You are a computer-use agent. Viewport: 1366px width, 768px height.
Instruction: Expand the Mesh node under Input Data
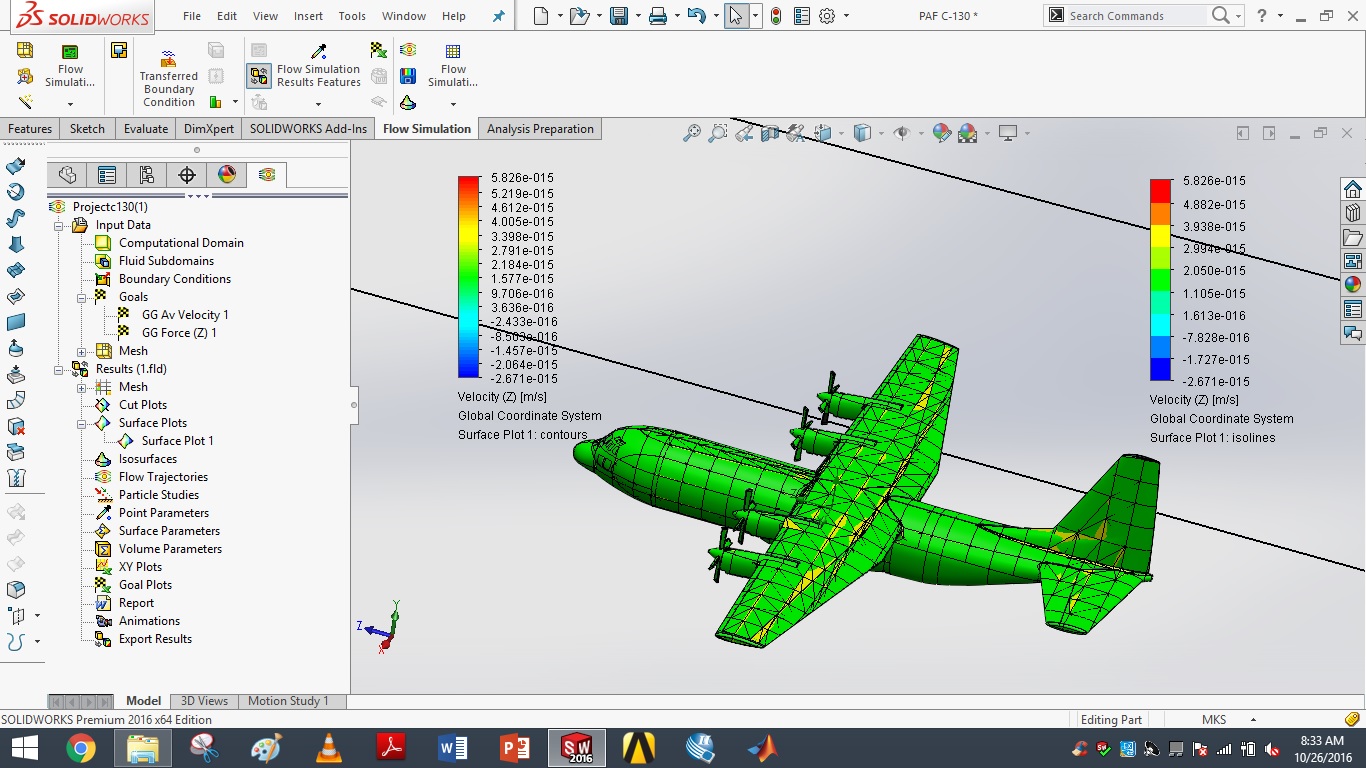coord(82,351)
